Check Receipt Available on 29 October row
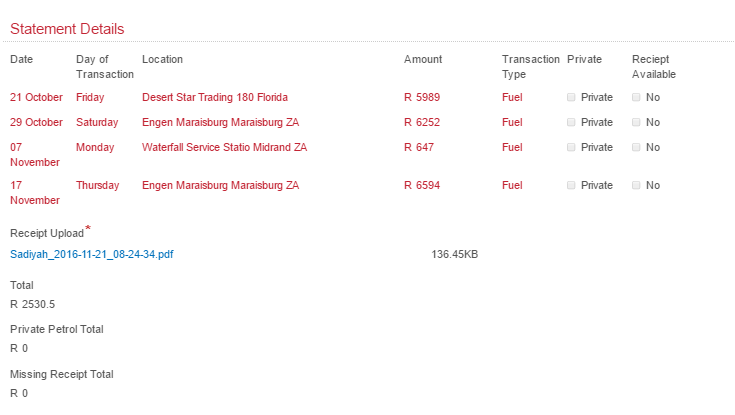Image resolution: width=735 pixels, height=415 pixels. pos(636,123)
